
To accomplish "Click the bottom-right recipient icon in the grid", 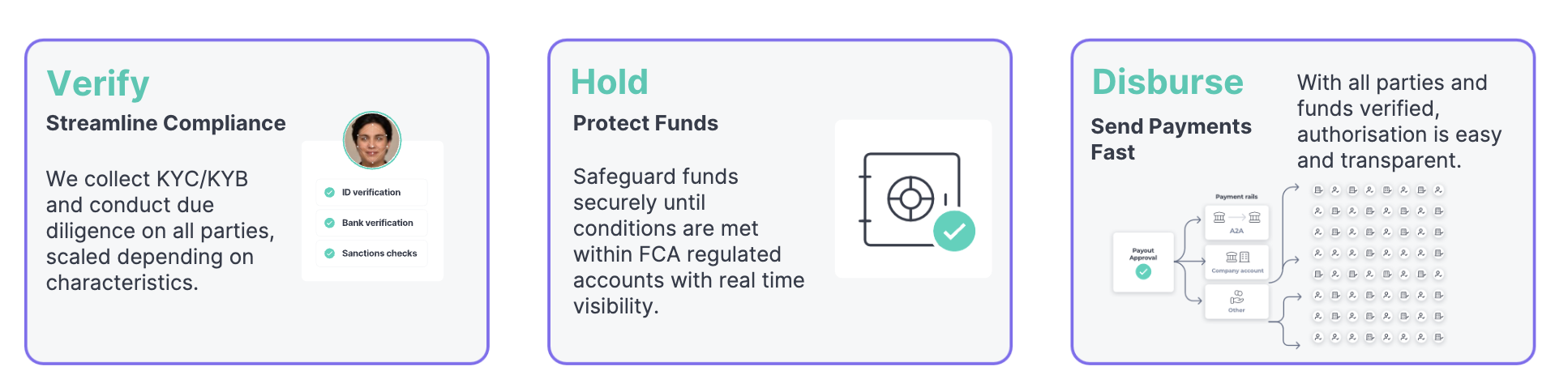I will tap(1438, 337).
